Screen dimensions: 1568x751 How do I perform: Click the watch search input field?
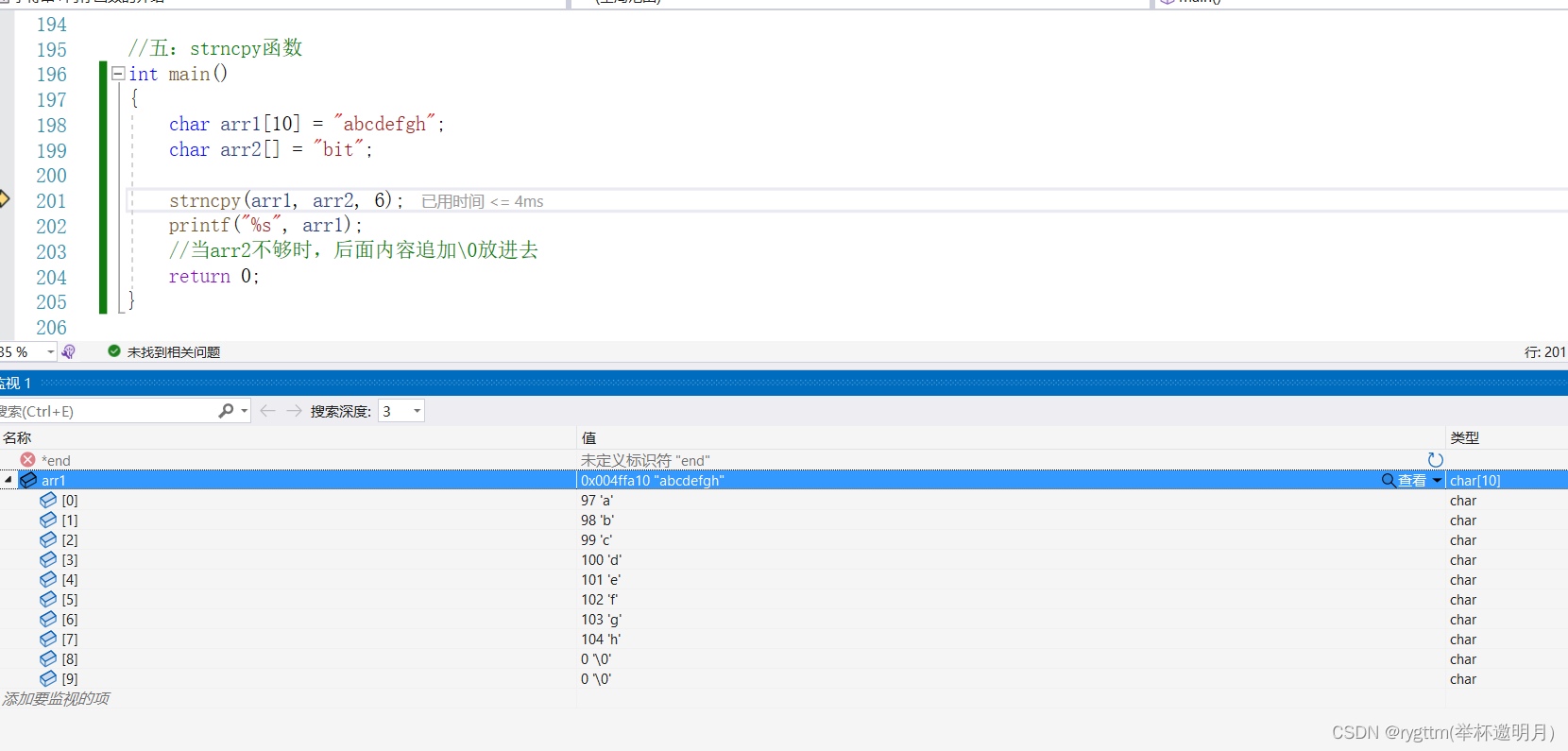tap(106, 411)
